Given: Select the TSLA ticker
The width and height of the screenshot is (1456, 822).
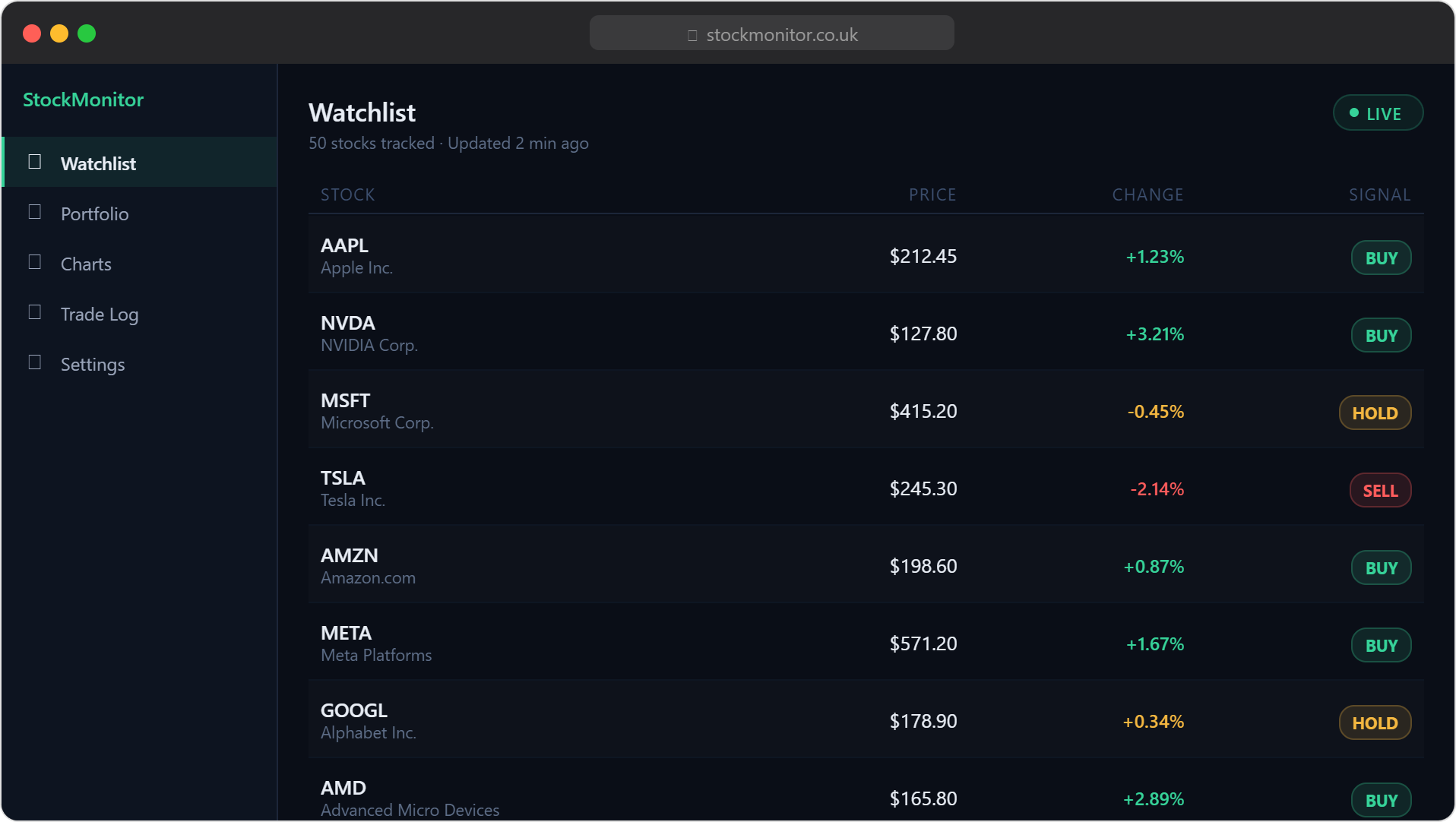Looking at the screenshot, I should 343,478.
